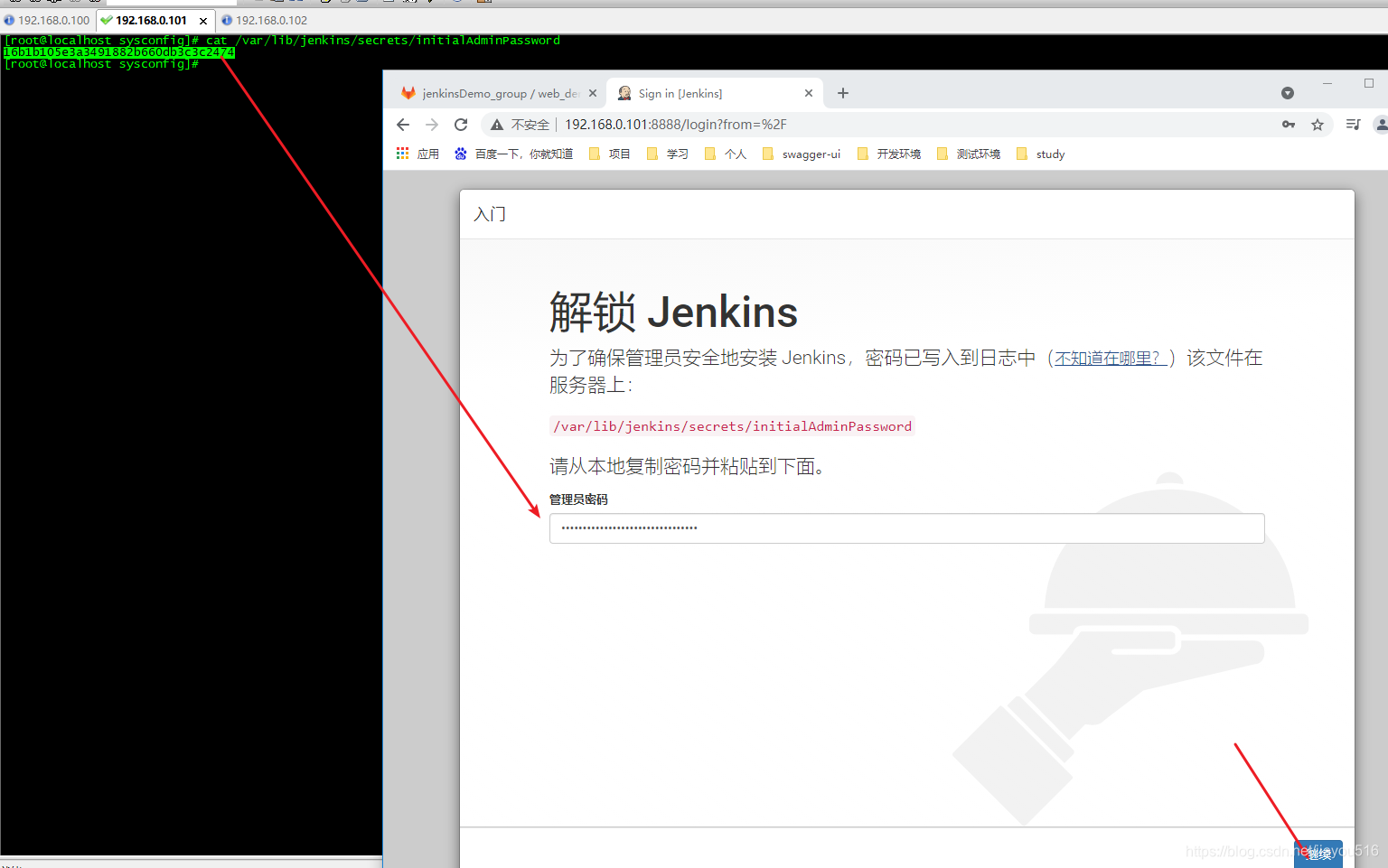1388x868 pixels.
Task: Click the browser profile dropdown circle icon
Action: point(1288,93)
